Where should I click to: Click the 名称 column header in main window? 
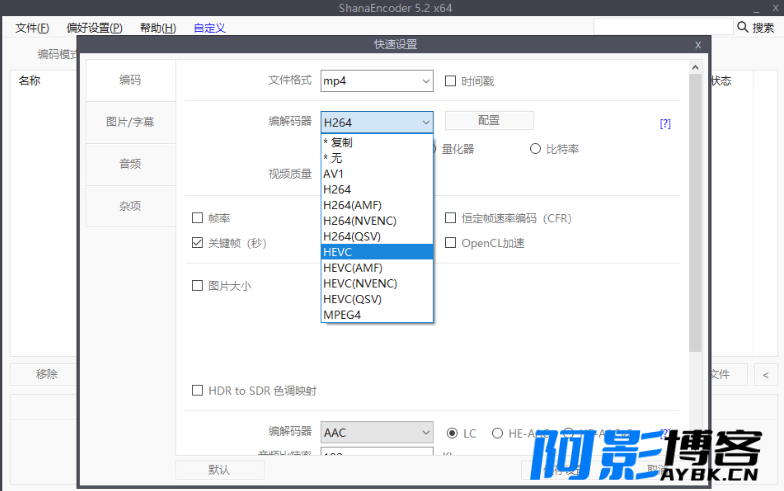tap(30, 80)
